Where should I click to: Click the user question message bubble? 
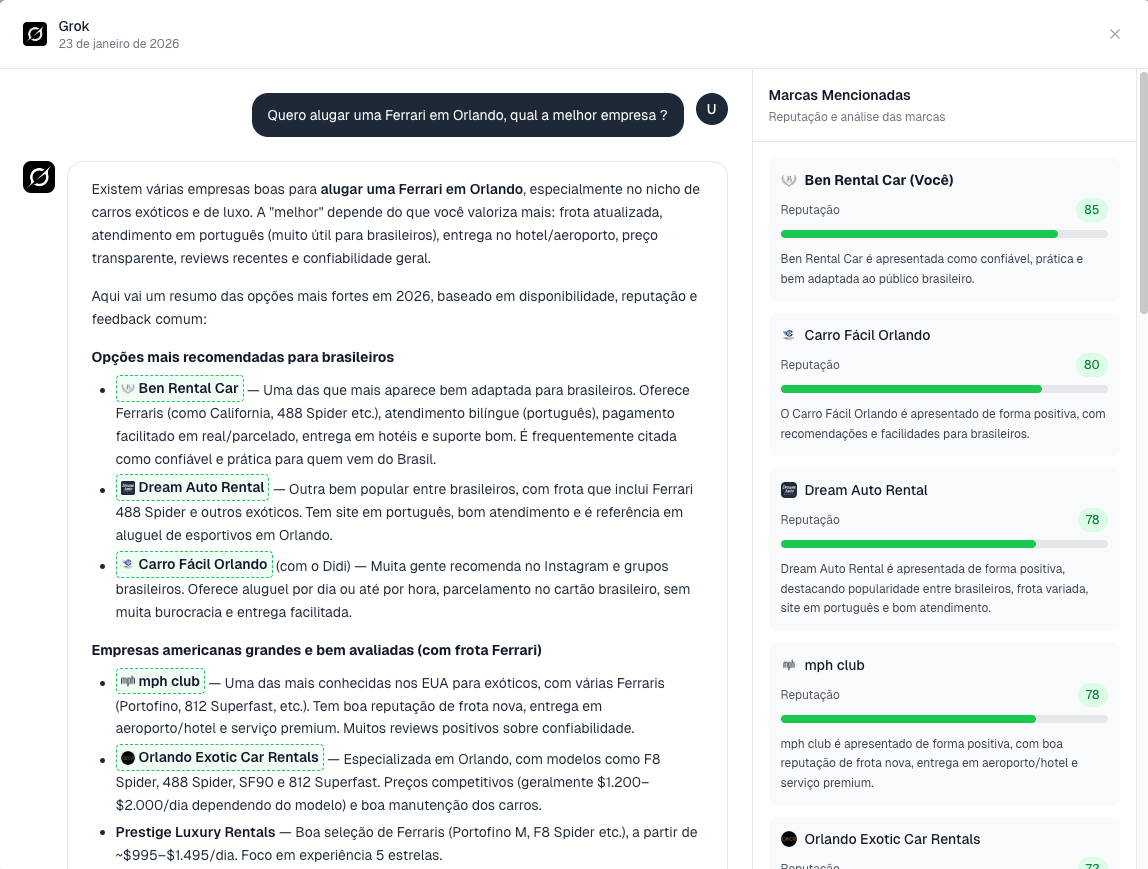pos(467,115)
